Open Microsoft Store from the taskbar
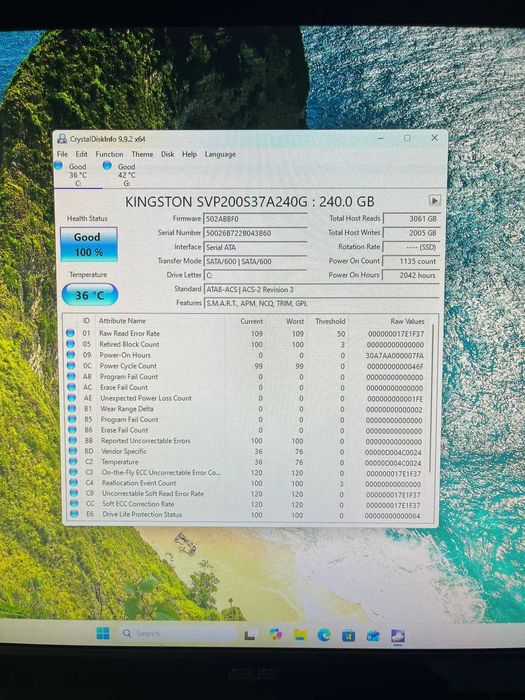This screenshot has width=525, height=700. (x=348, y=635)
